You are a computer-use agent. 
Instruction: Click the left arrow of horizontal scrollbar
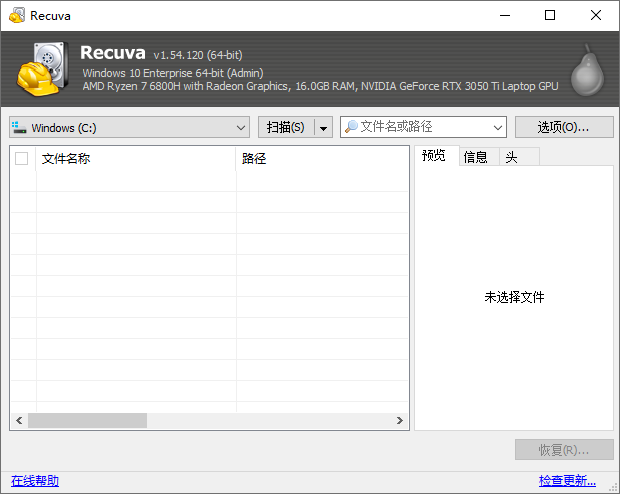(19, 421)
